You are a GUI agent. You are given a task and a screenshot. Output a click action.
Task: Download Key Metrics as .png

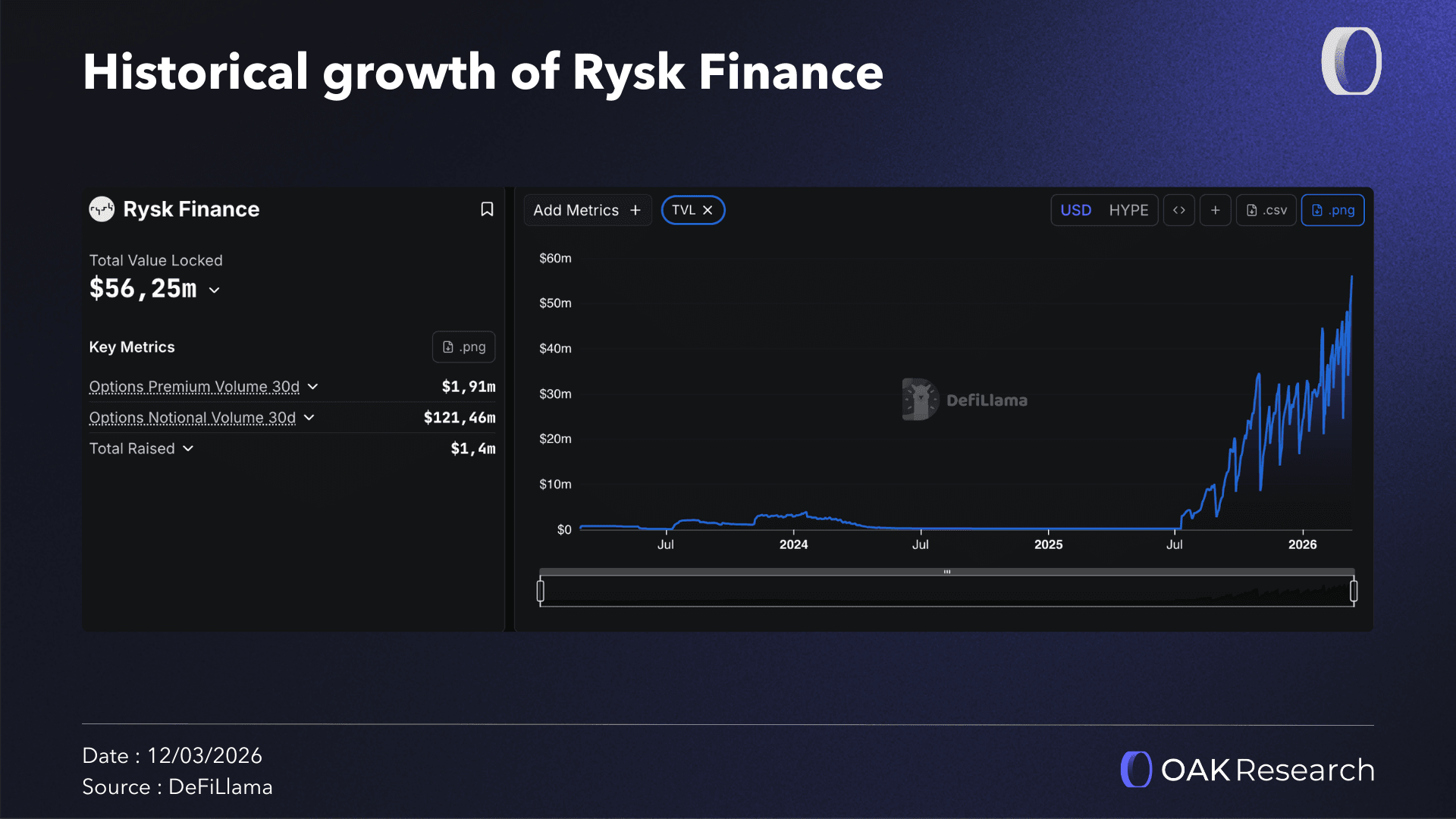click(463, 347)
